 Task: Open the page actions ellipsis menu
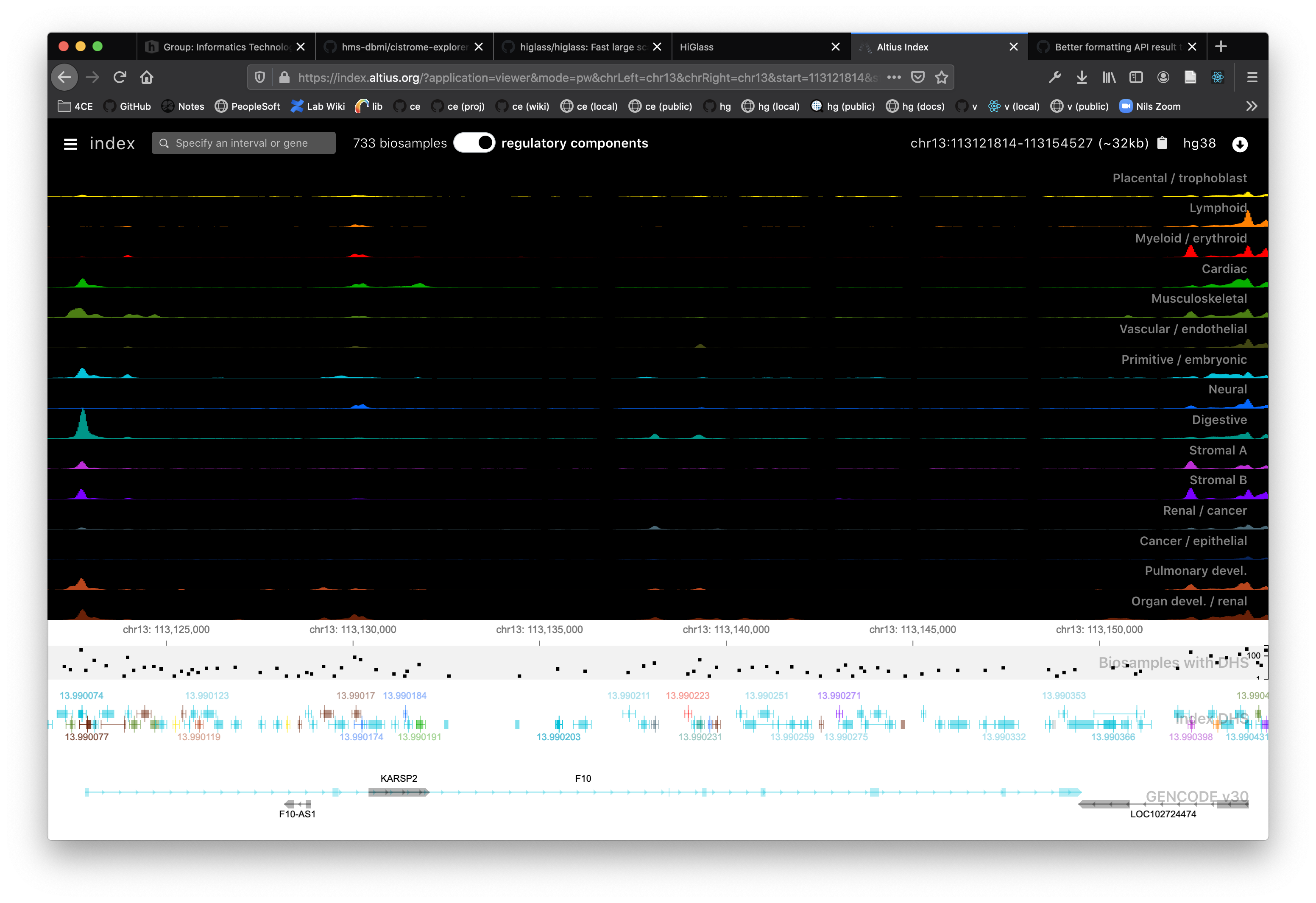click(x=895, y=77)
